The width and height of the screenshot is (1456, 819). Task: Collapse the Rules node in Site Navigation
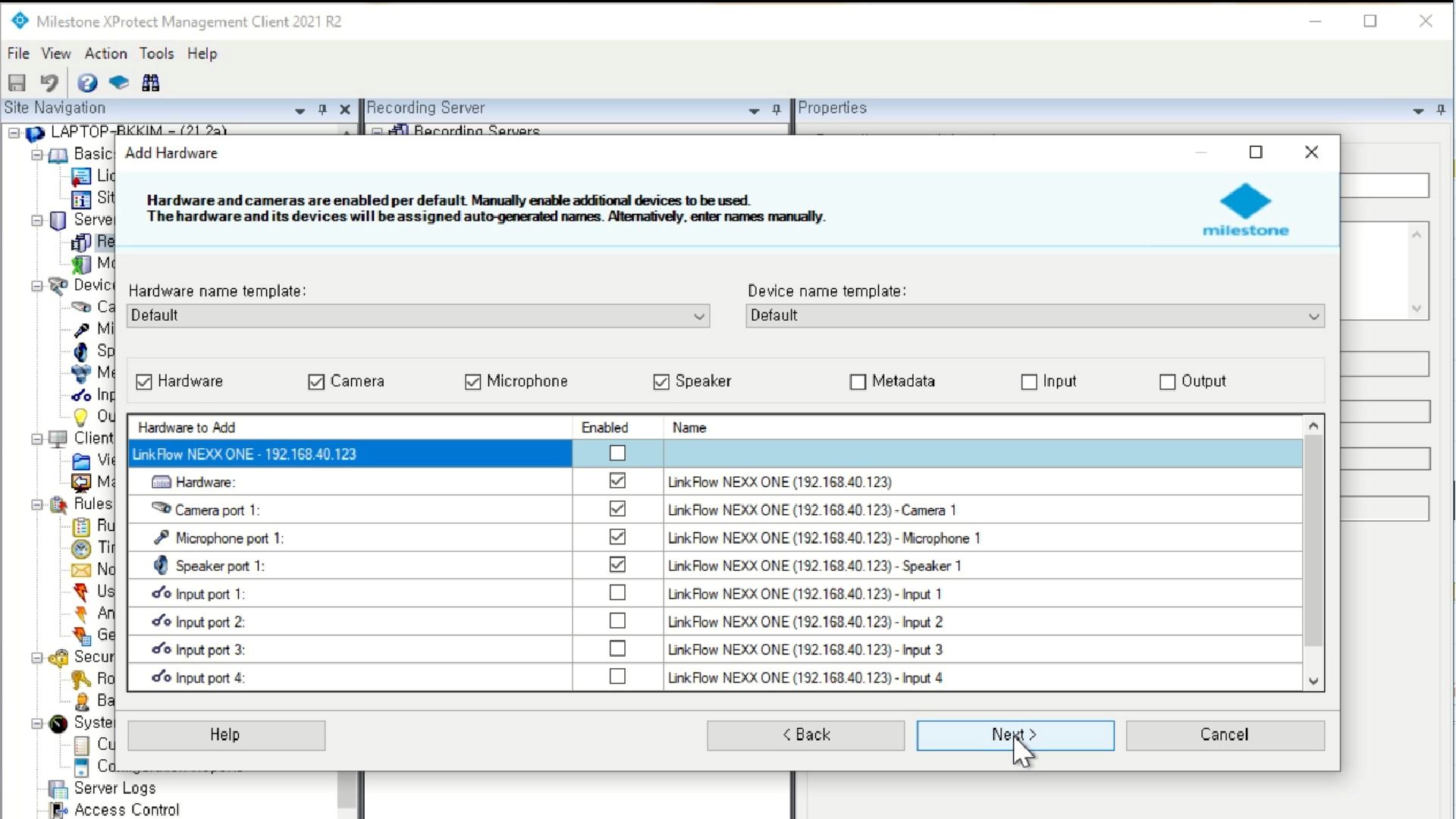click(36, 504)
